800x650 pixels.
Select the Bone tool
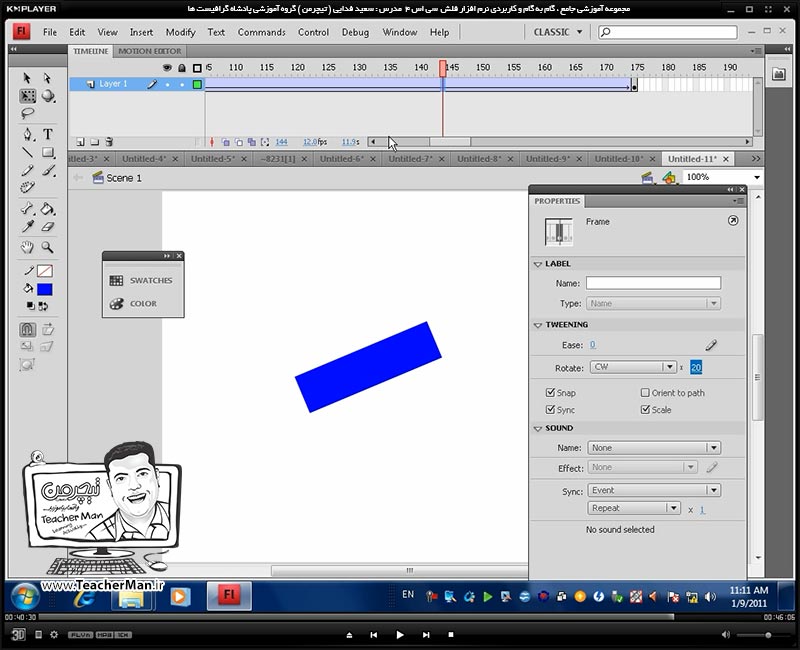click(x=28, y=209)
